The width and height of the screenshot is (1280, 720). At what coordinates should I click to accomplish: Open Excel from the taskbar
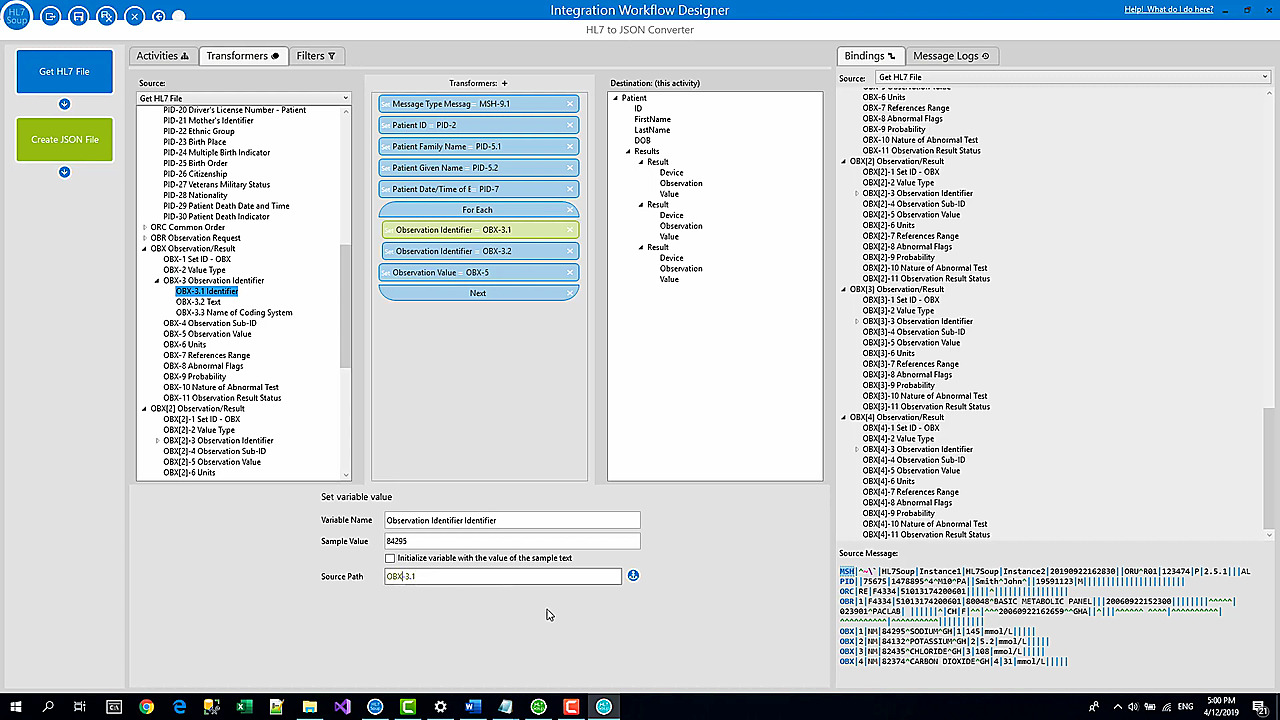pos(244,707)
